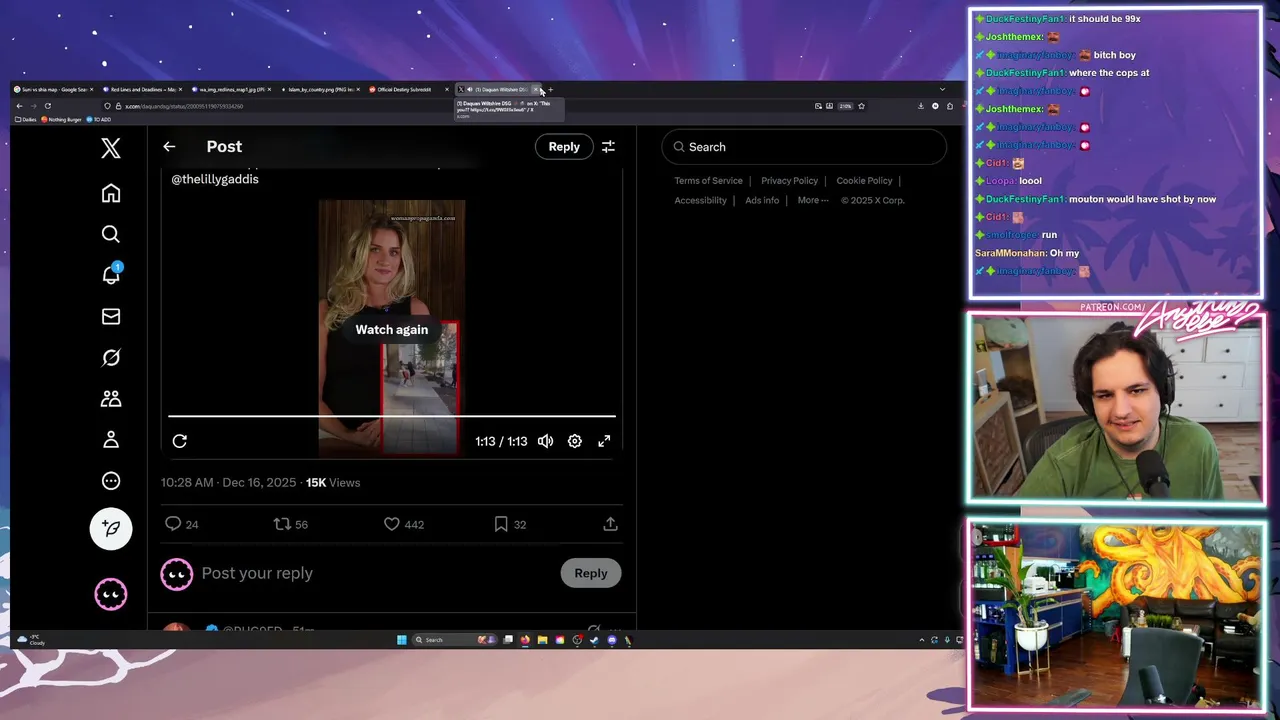Open Notifications bell with 1 badge

point(111,275)
